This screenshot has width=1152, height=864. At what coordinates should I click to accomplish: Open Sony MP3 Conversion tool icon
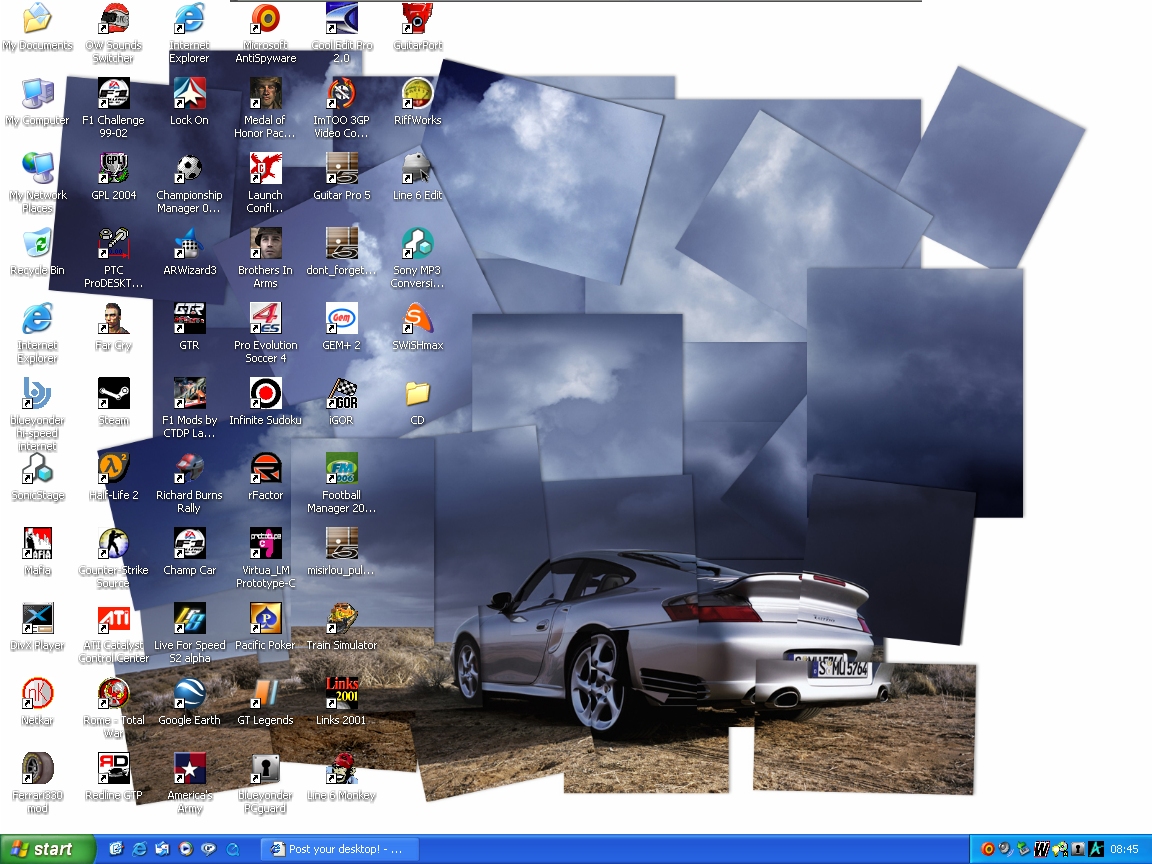point(417,243)
